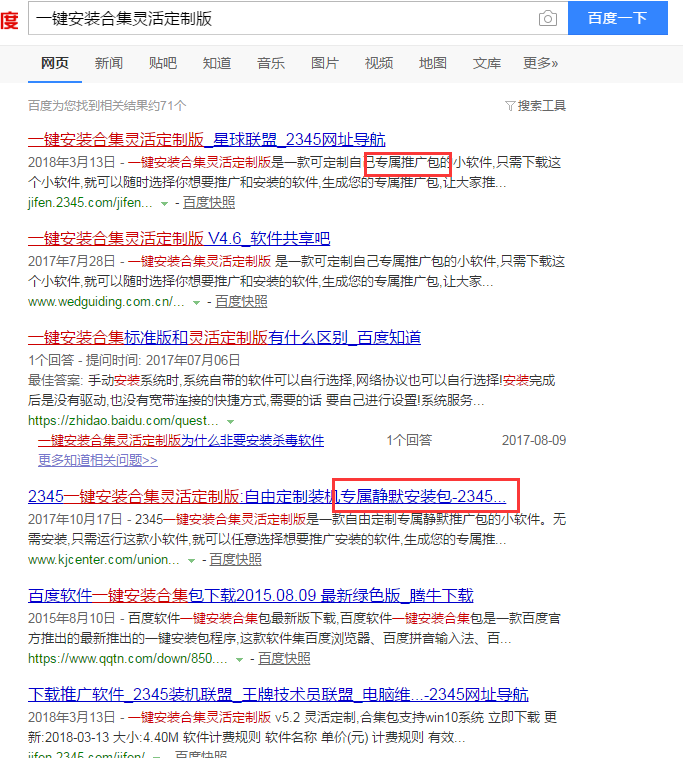Open the 搜索工具 filter
This screenshot has width=683, height=758.
[x=536, y=105]
